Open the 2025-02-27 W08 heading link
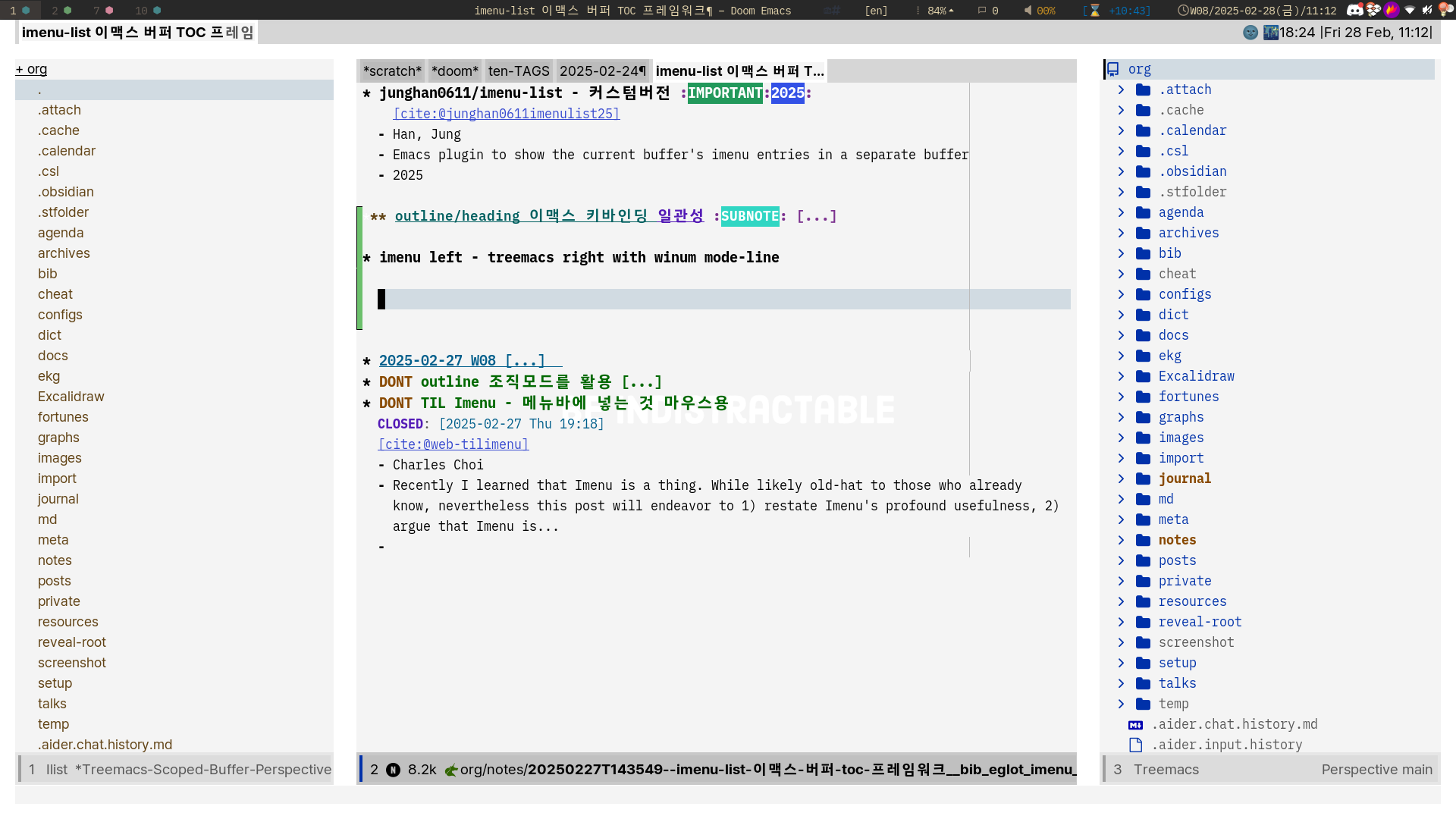 462,361
